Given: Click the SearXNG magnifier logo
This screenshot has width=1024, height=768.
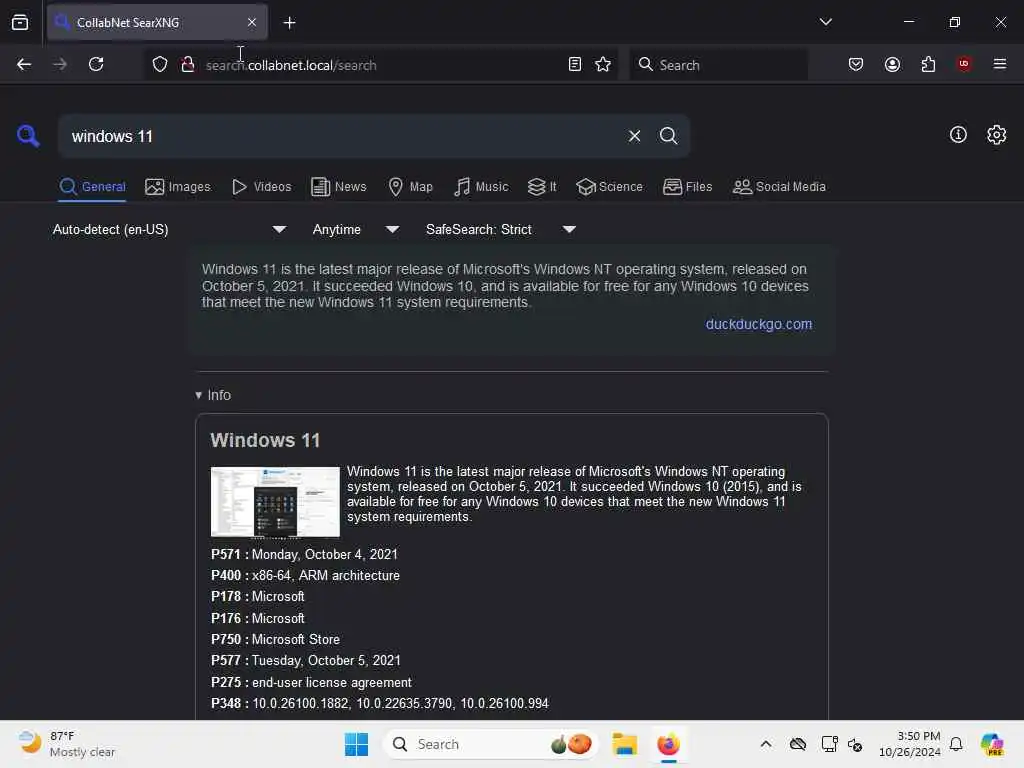Looking at the screenshot, I should click(28, 136).
